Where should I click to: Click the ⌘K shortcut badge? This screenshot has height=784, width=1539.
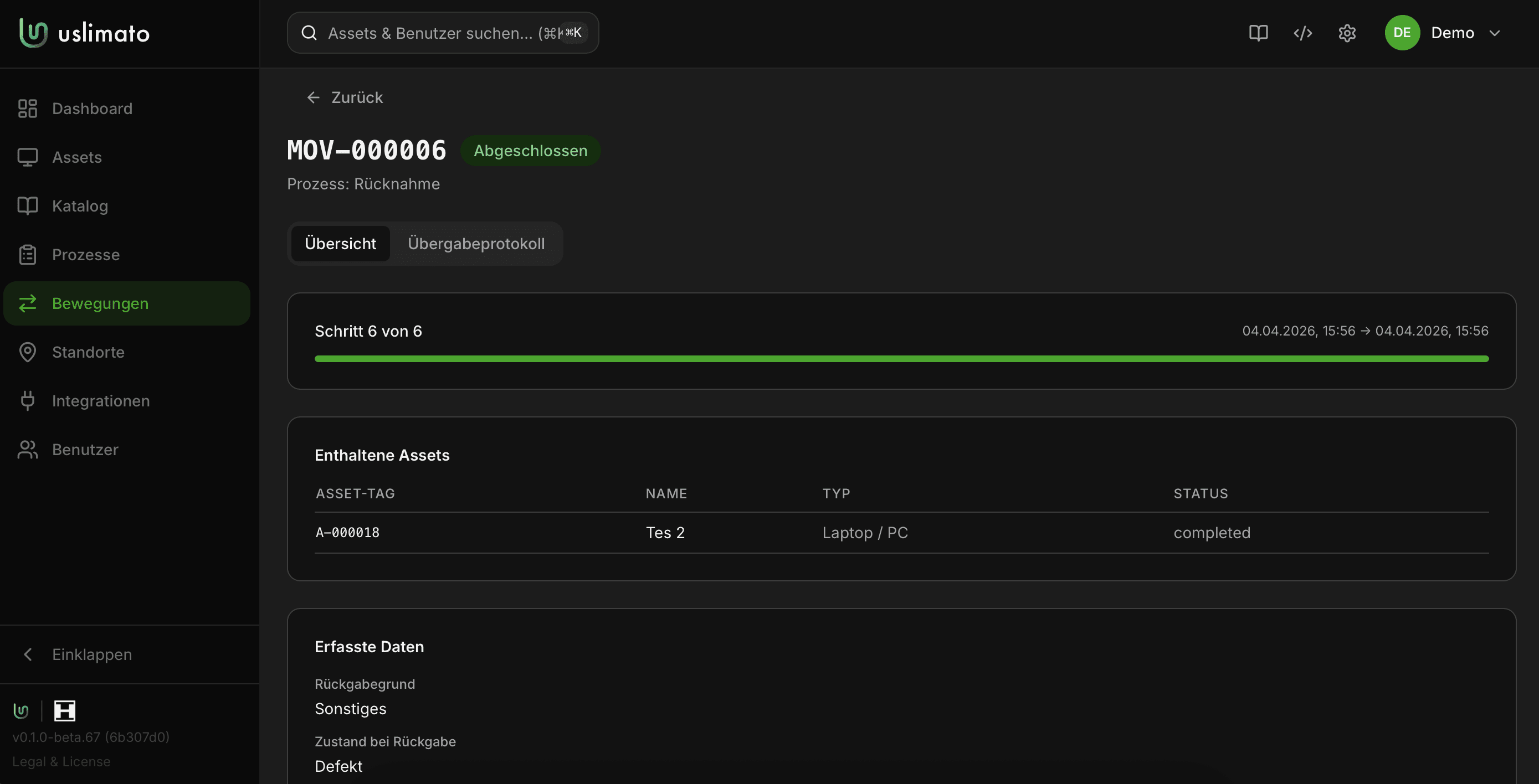pos(573,33)
